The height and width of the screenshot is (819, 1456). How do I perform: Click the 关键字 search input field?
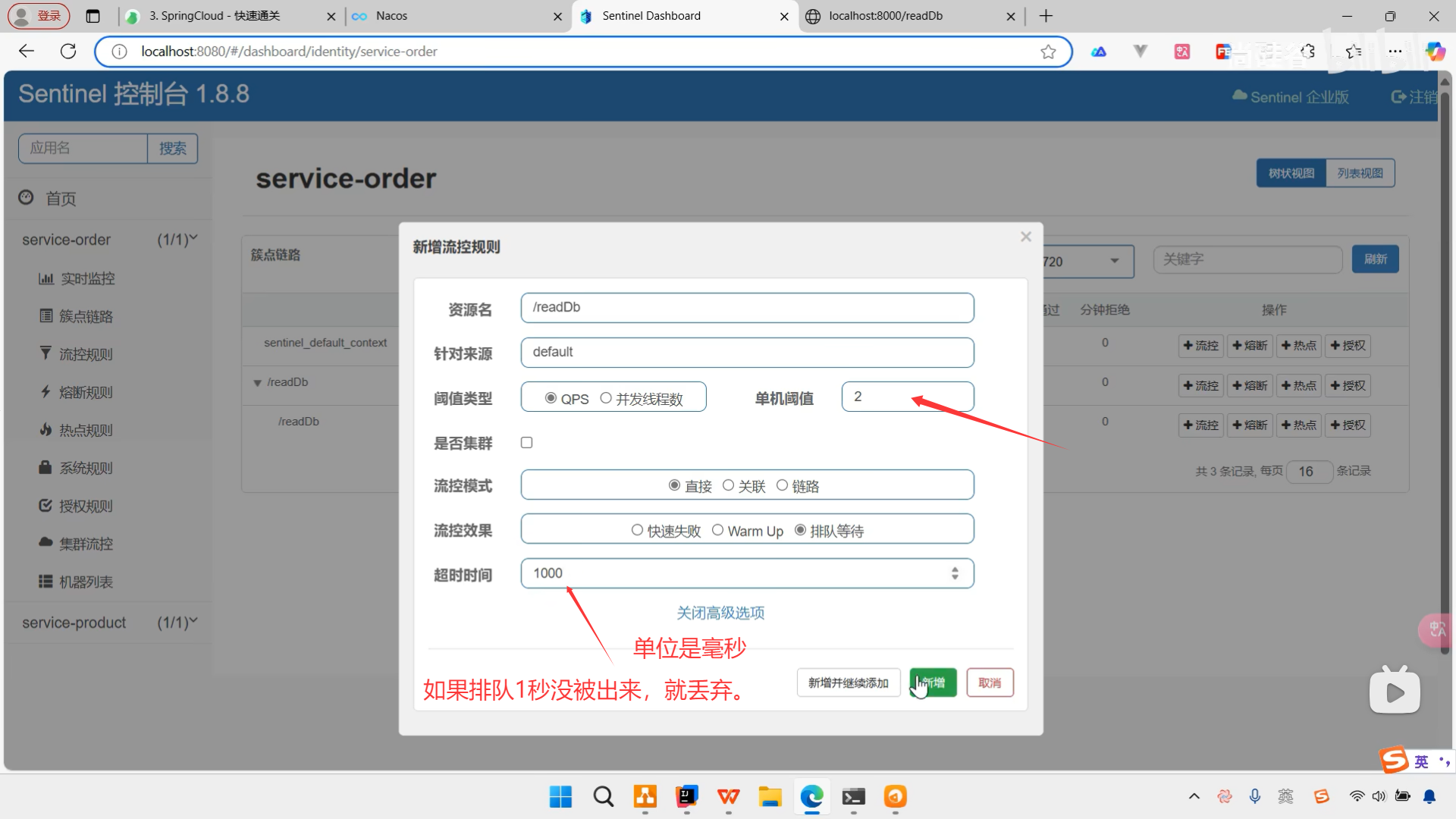point(1247,259)
